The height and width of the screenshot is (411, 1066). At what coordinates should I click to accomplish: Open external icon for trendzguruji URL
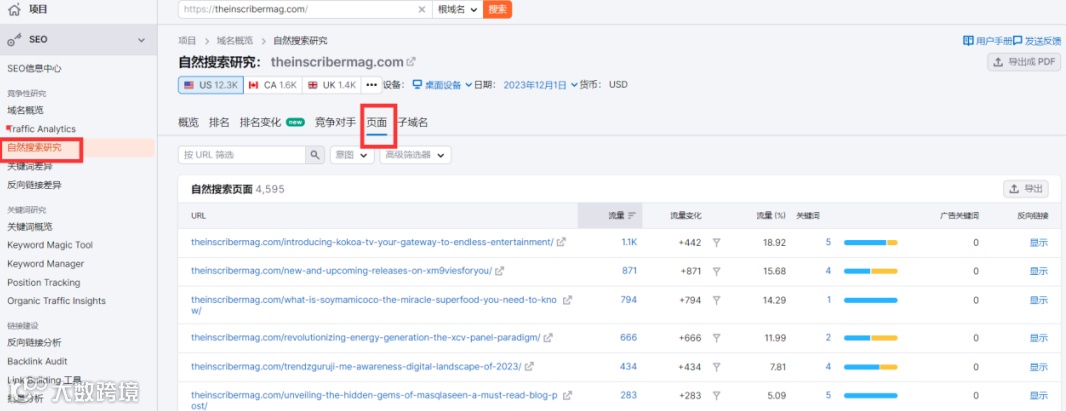point(529,366)
